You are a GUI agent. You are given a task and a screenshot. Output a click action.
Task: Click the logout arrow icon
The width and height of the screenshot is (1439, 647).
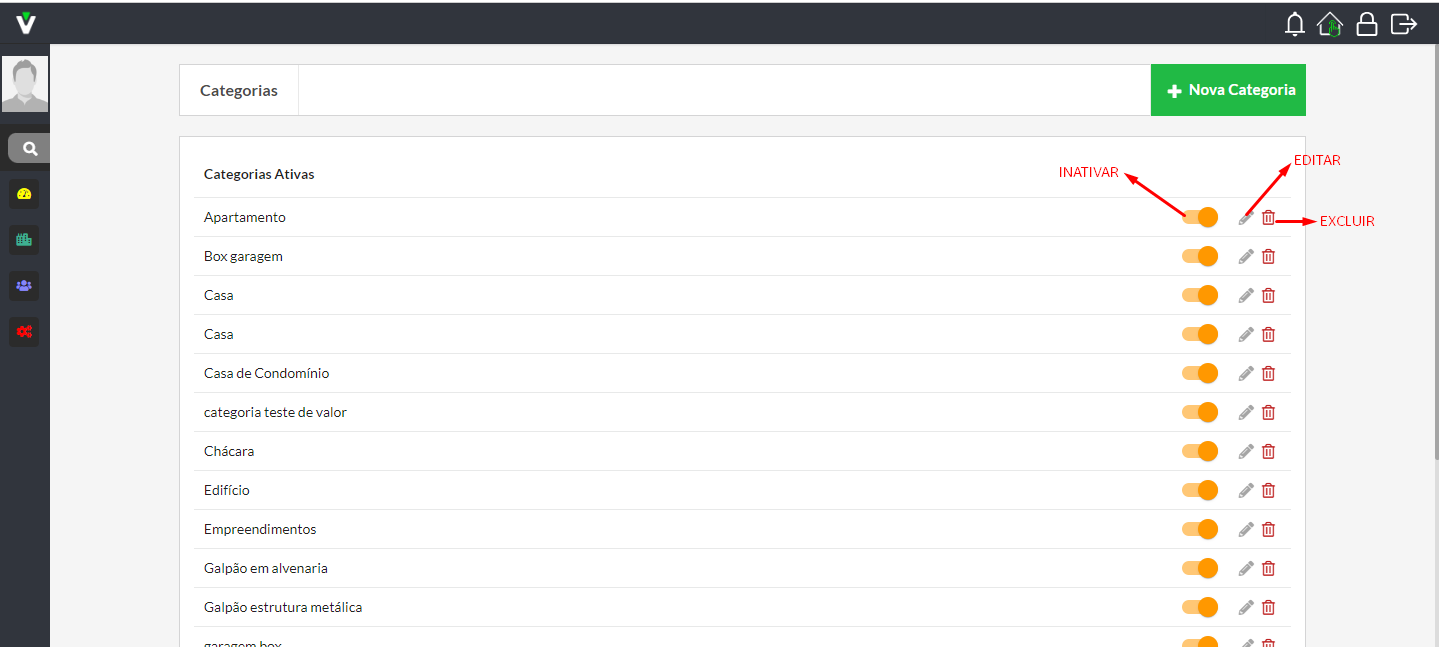pos(1404,24)
